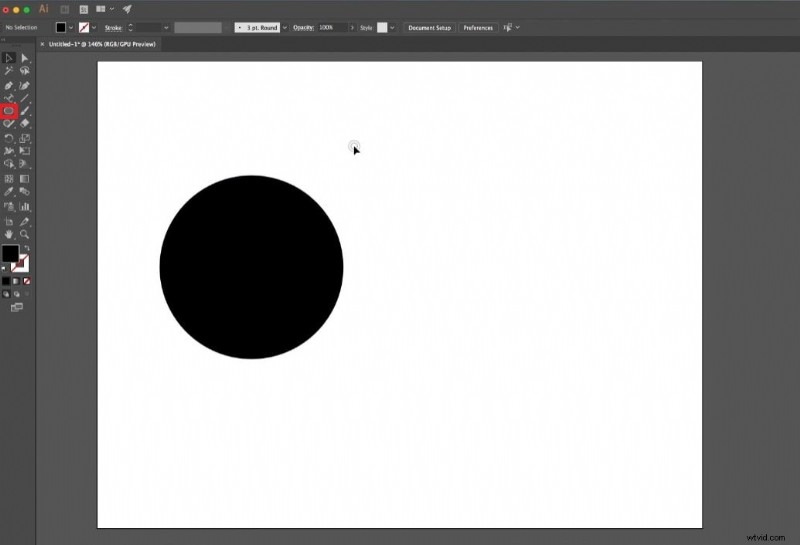The height and width of the screenshot is (545, 800).
Task: Open control bar Stroke swatch
Action: 84,28
